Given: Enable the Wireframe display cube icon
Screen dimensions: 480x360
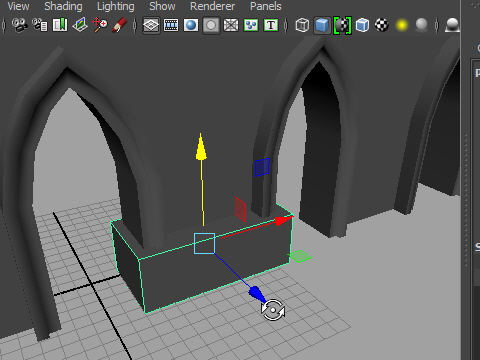Looking at the screenshot, I should coord(302,25).
